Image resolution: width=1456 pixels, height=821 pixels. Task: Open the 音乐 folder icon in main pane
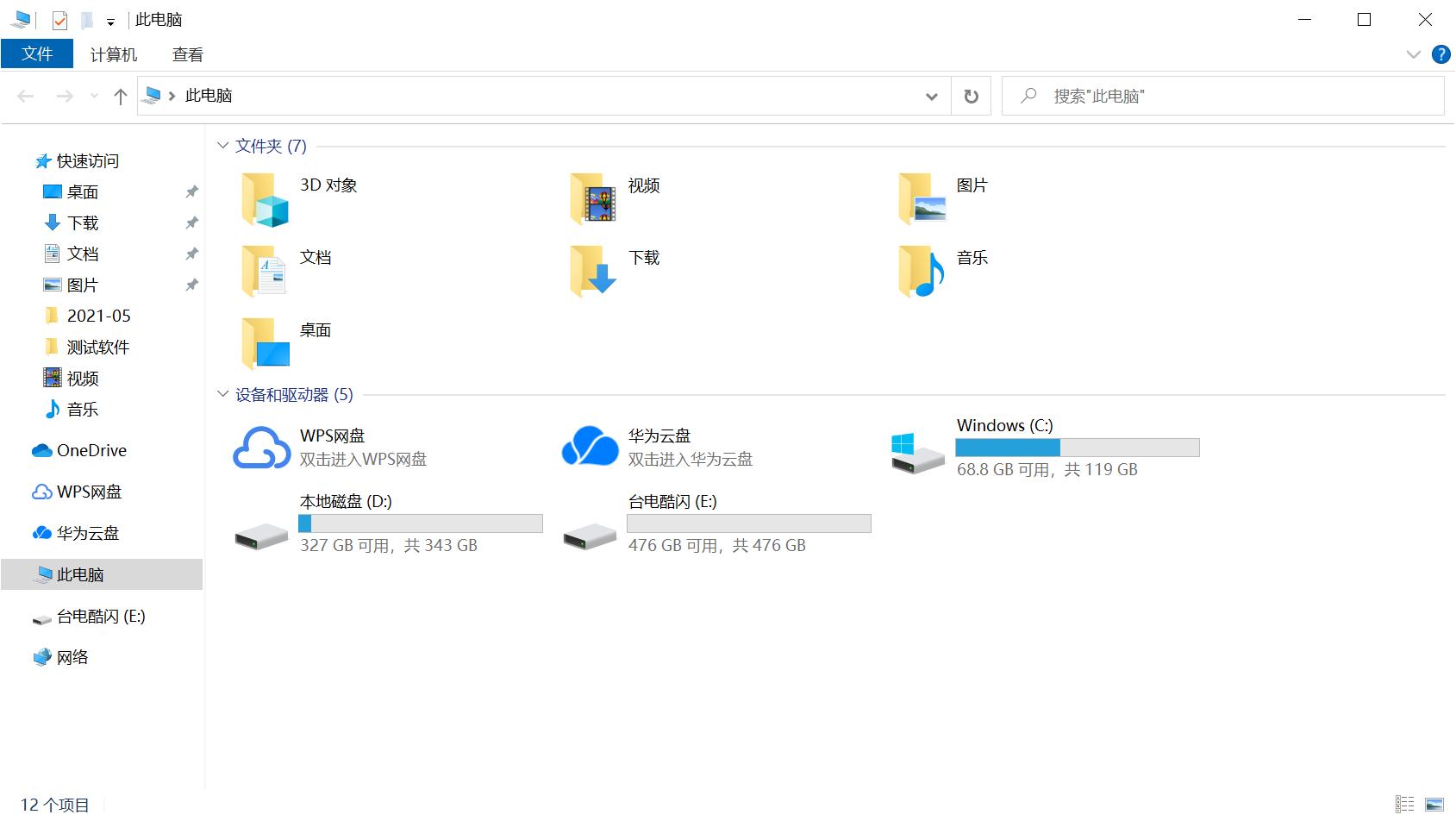coord(922,272)
